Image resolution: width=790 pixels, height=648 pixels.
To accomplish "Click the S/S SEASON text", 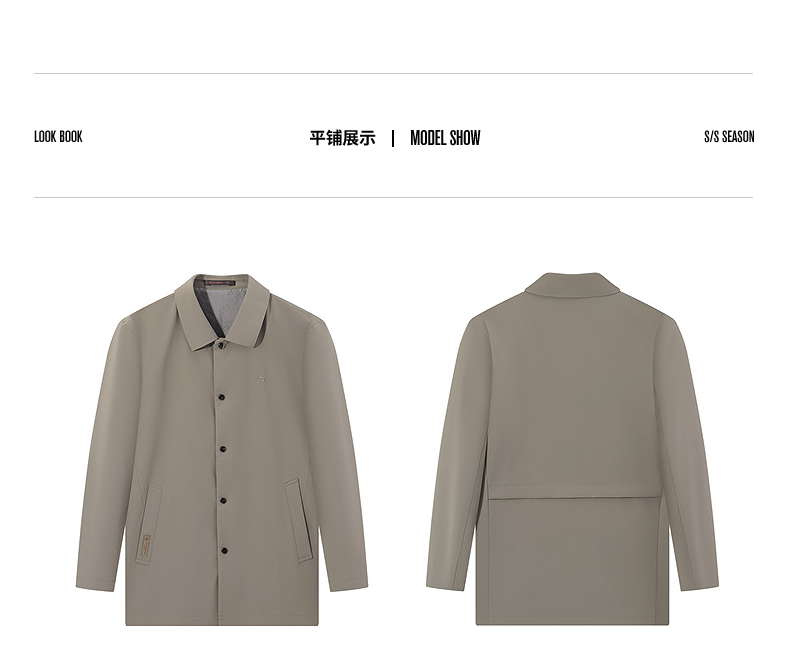I will tap(729, 137).
